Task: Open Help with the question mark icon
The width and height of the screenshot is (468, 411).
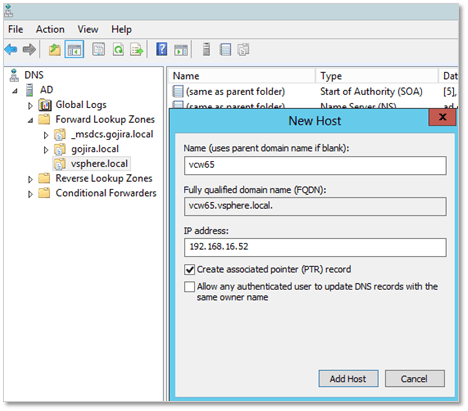Action: click(x=162, y=50)
